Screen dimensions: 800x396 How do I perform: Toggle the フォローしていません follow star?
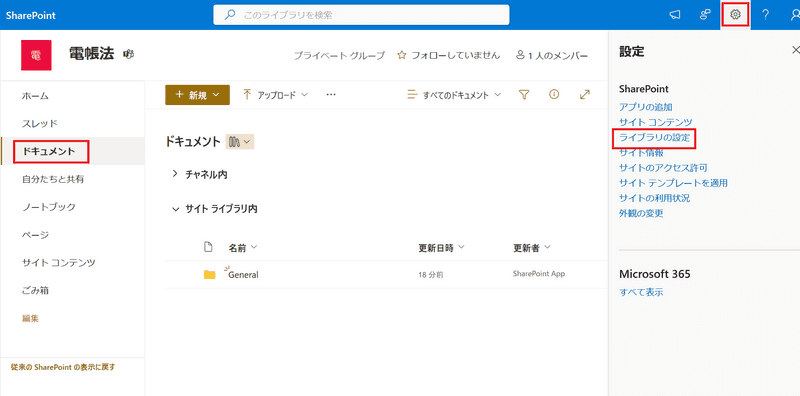point(402,55)
